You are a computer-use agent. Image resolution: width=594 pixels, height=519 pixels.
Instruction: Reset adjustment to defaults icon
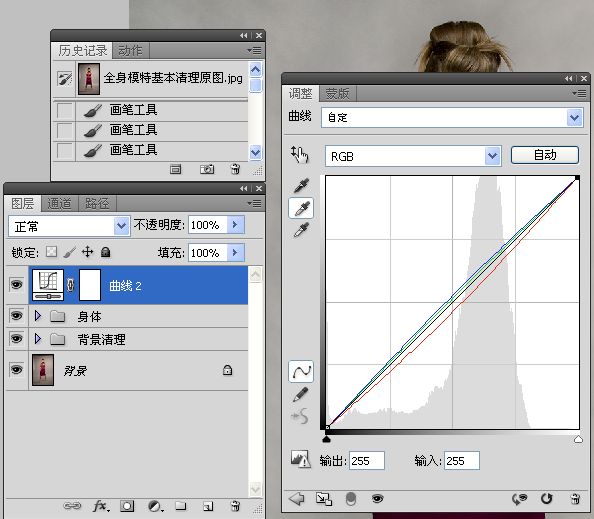point(547,499)
